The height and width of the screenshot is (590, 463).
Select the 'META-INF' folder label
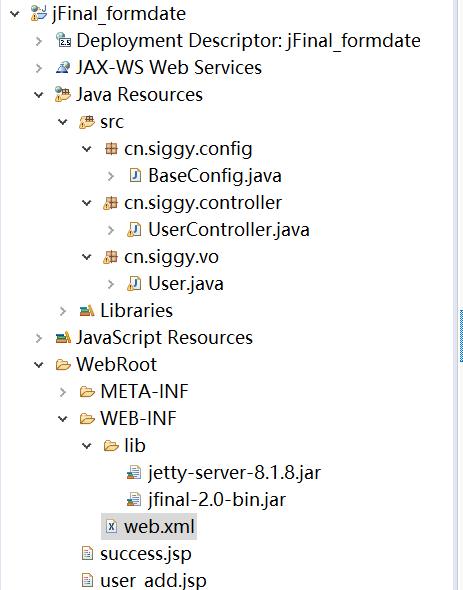pyautogui.click(x=145, y=392)
